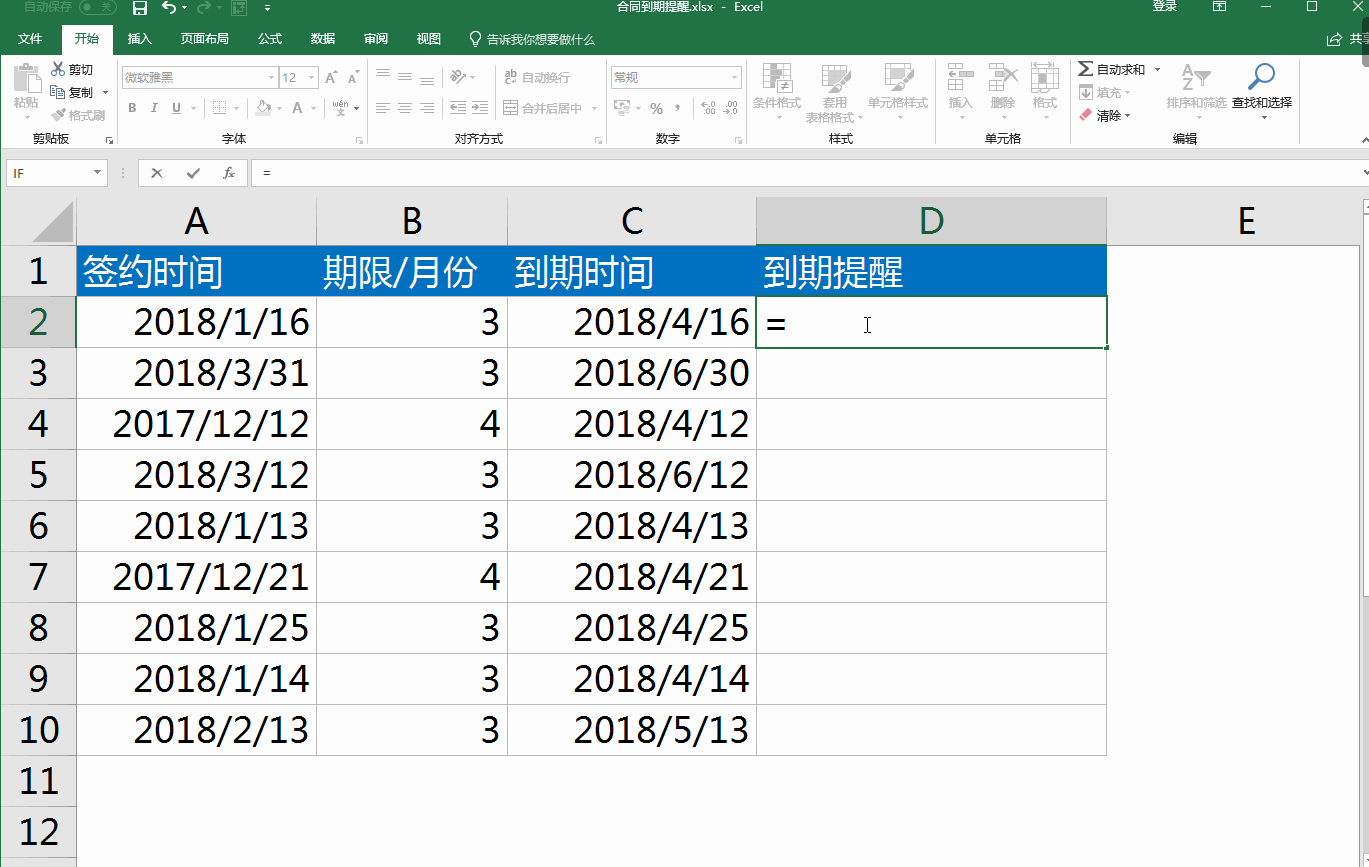Open Merge & Center (合并后居中) dropdown arrow
The image size is (1369, 867).
(595, 108)
